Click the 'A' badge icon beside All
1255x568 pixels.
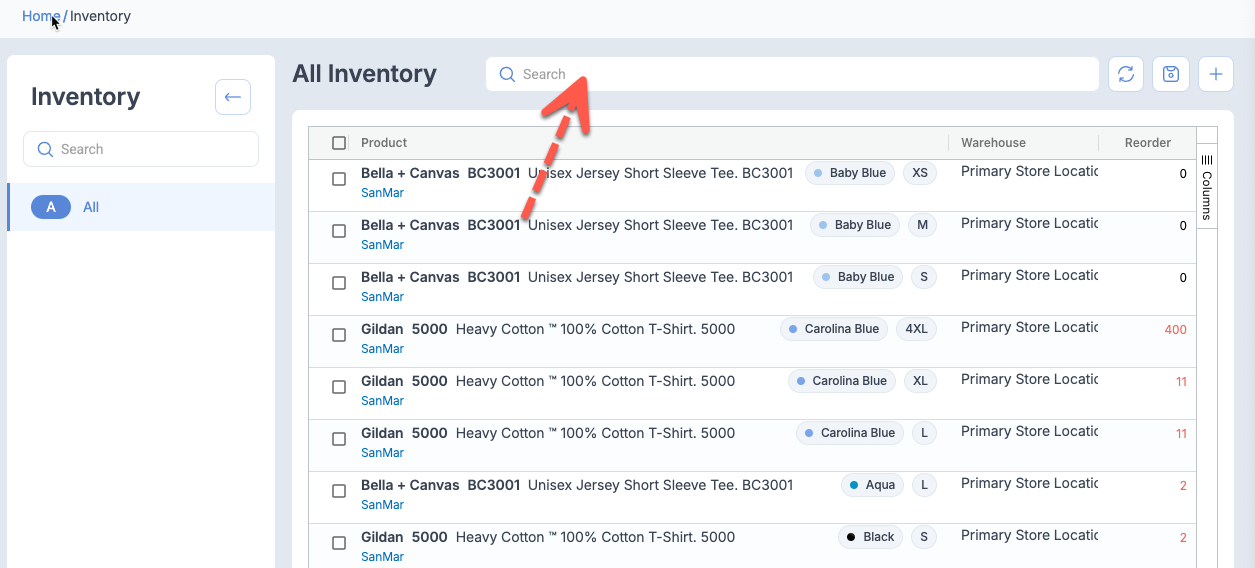click(x=51, y=207)
